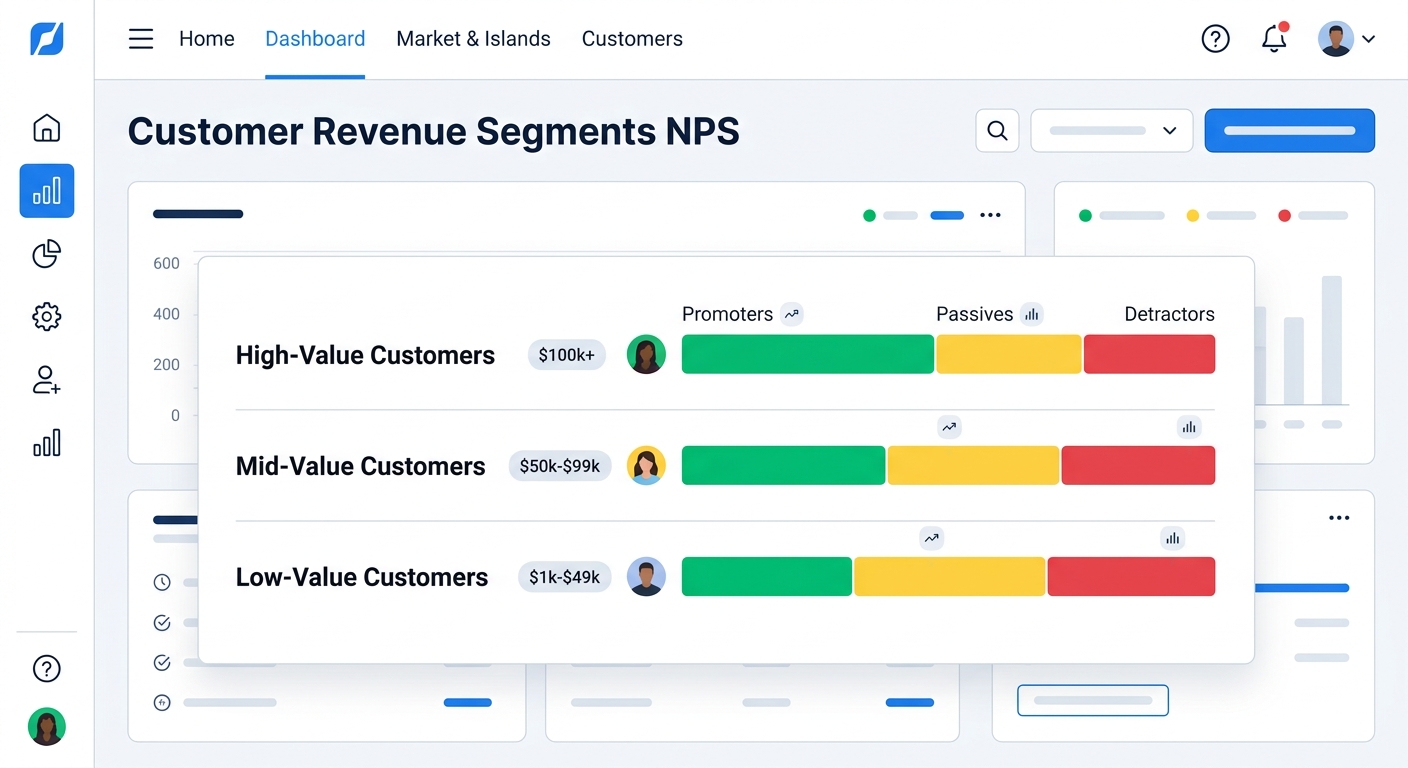Open the notifications bell
This screenshot has width=1408, height=768.
1274,39
